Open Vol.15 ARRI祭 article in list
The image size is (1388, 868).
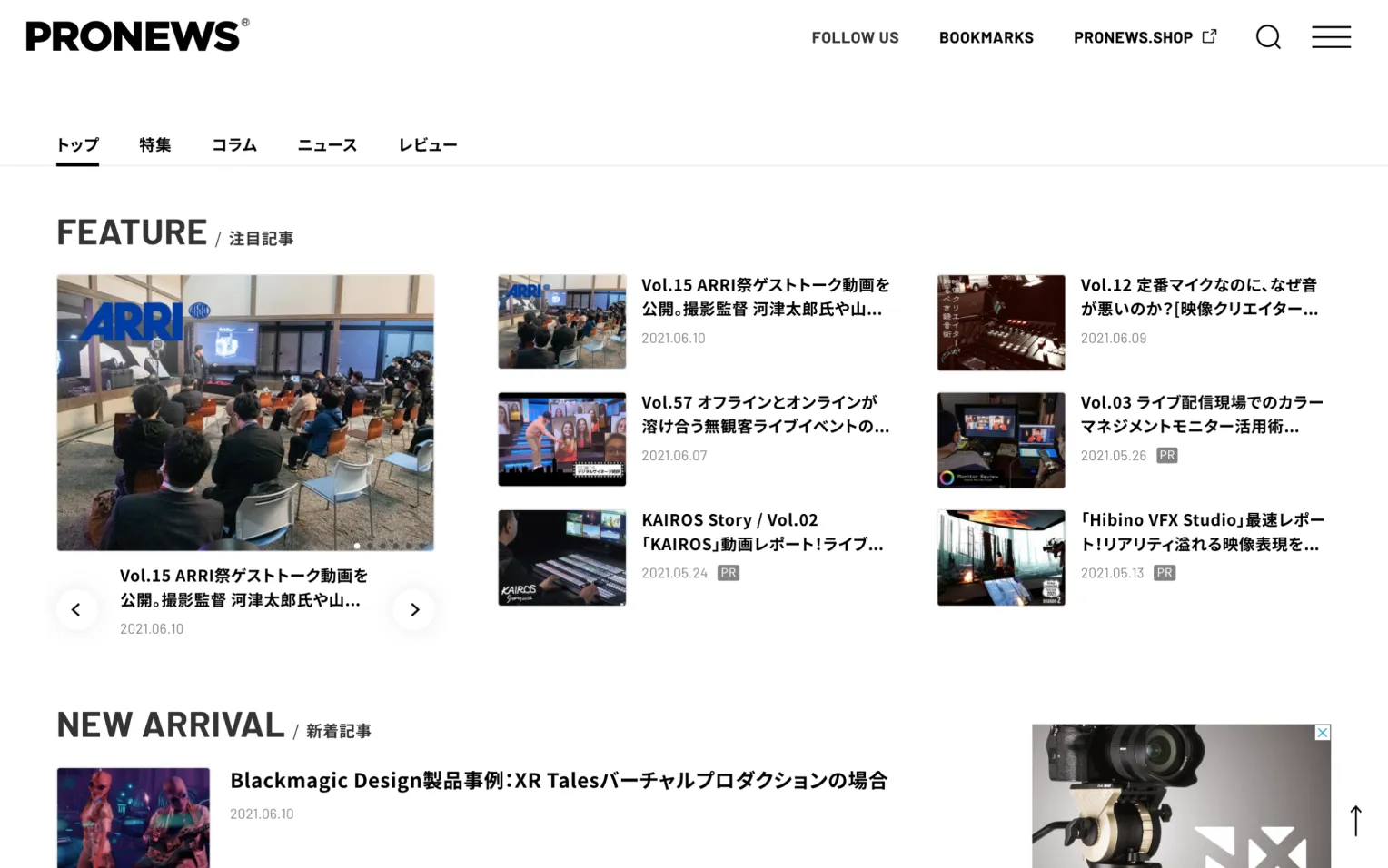766,297
